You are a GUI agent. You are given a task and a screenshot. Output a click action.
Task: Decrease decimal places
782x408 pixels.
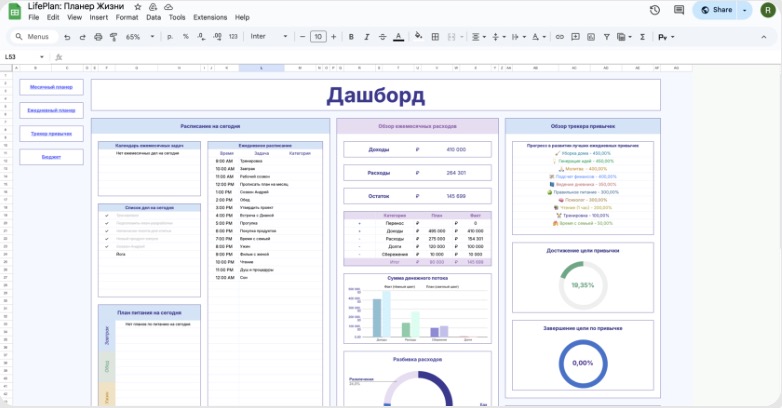pyautogui.click(x=201, y=37)
